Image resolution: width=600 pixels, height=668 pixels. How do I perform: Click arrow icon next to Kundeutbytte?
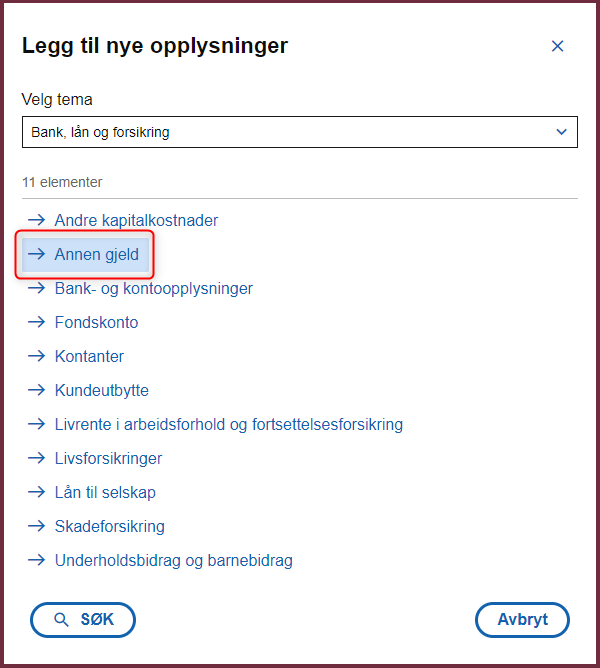click(x=37, y=390)
